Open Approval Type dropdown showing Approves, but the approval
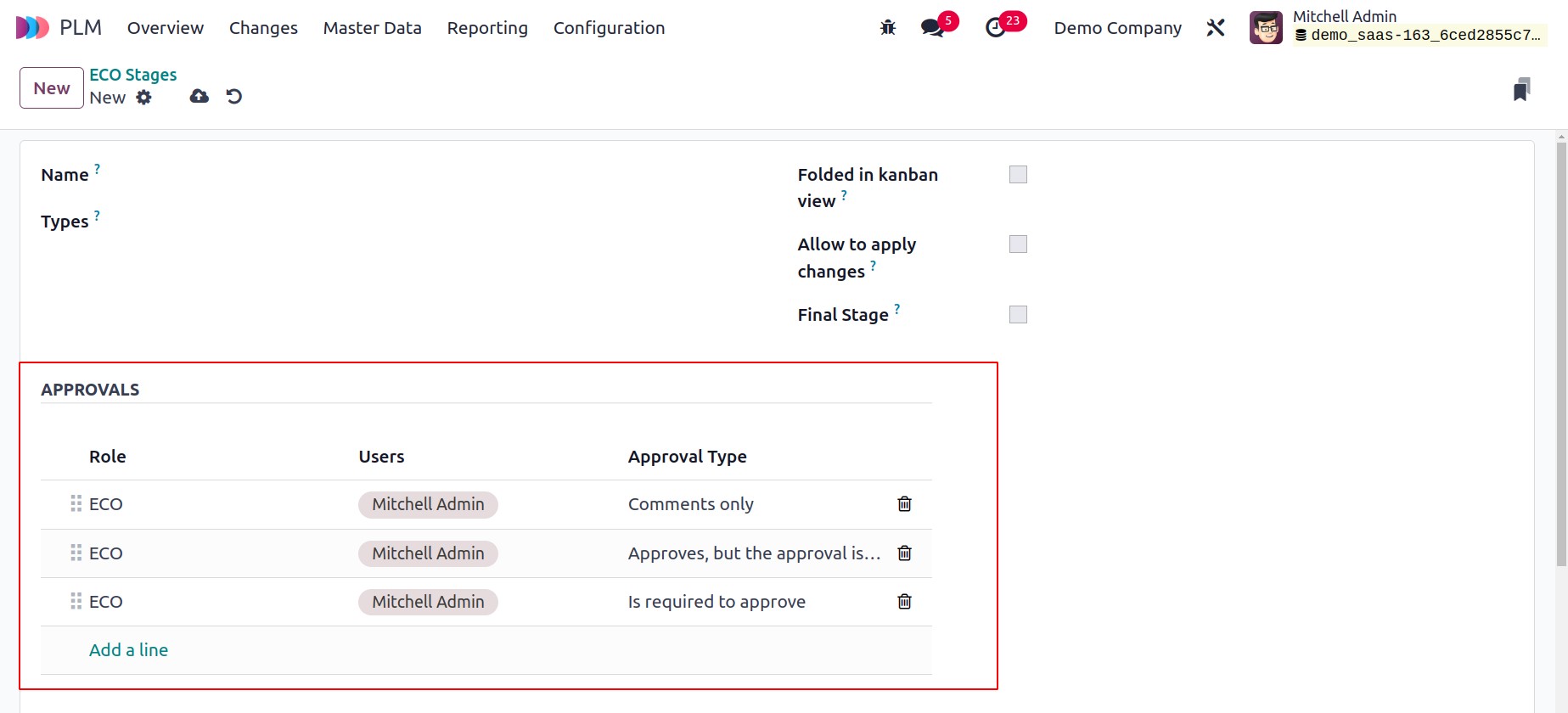 754,553
